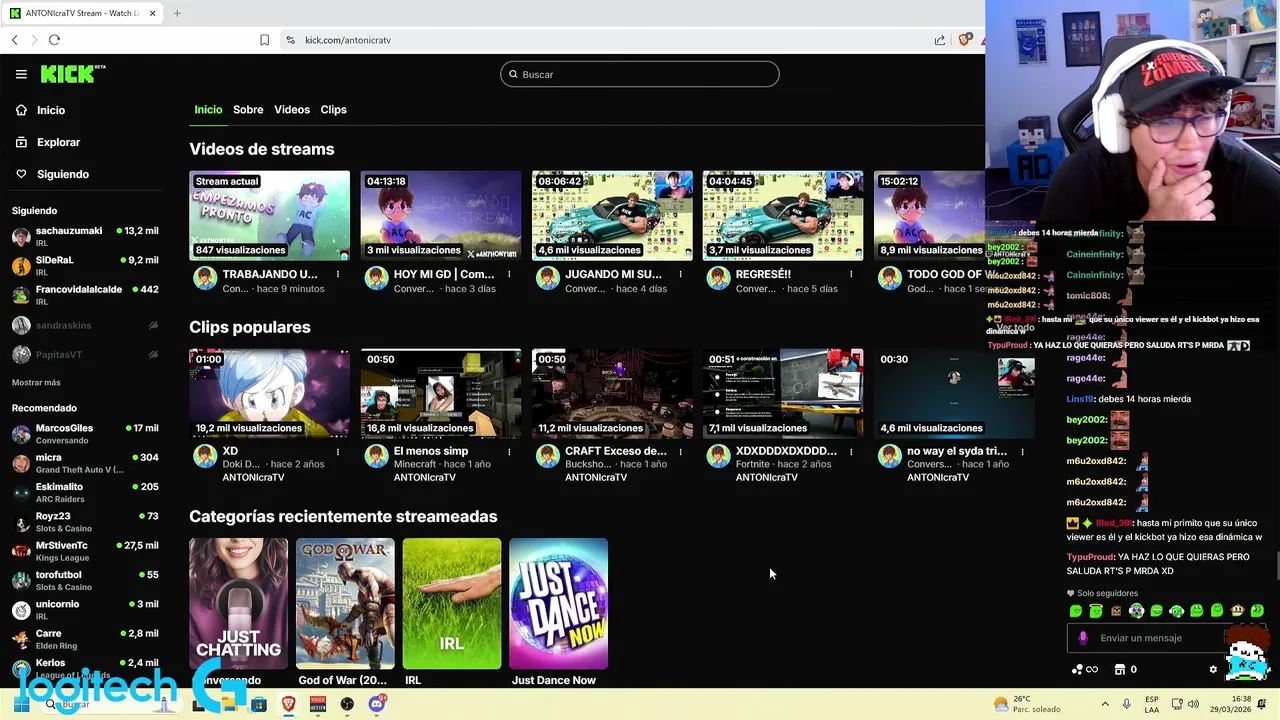
Task: Open the hamburger sidebar menu
Action: [21, 74]
